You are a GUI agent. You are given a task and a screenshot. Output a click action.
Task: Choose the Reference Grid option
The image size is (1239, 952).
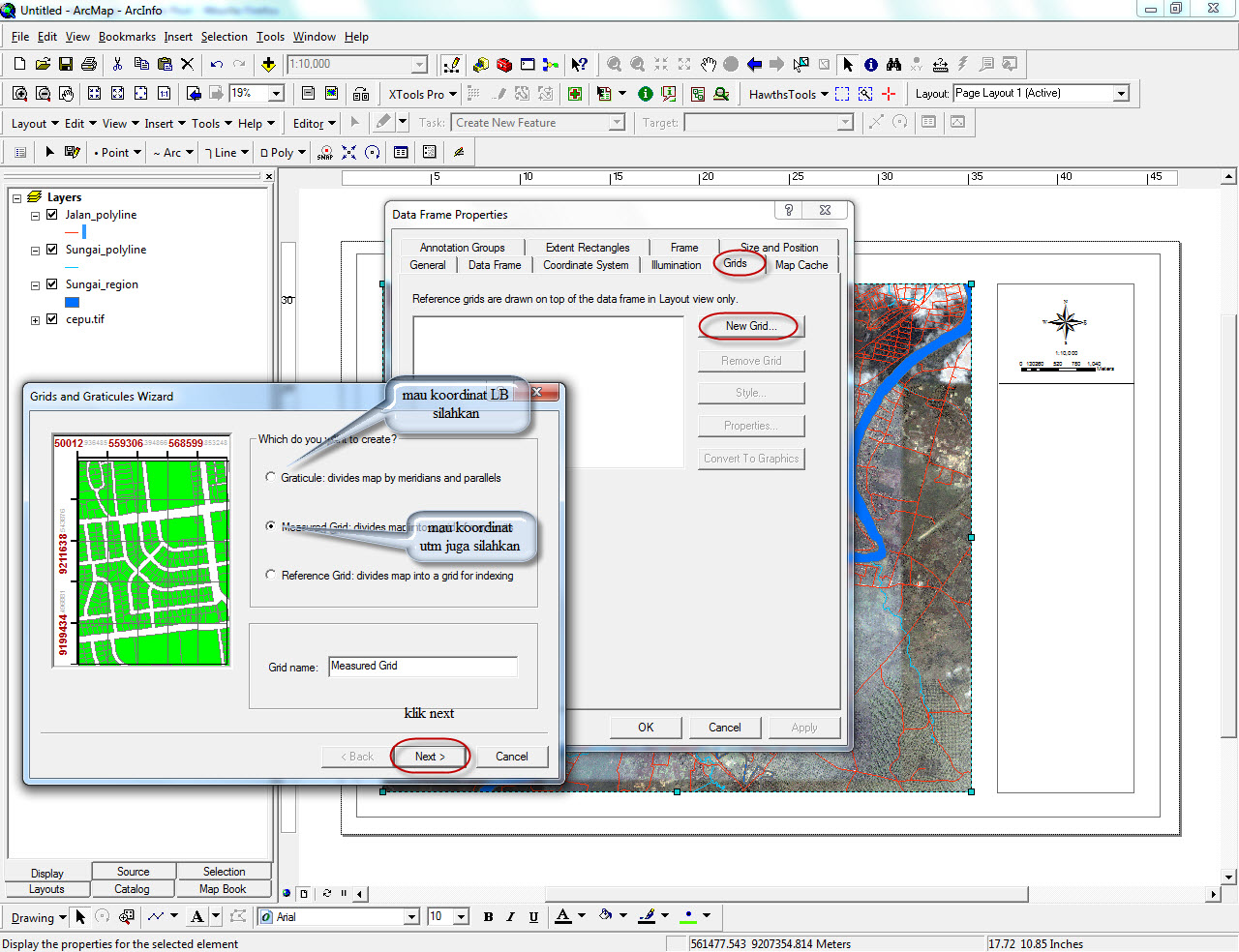[270, 575]
